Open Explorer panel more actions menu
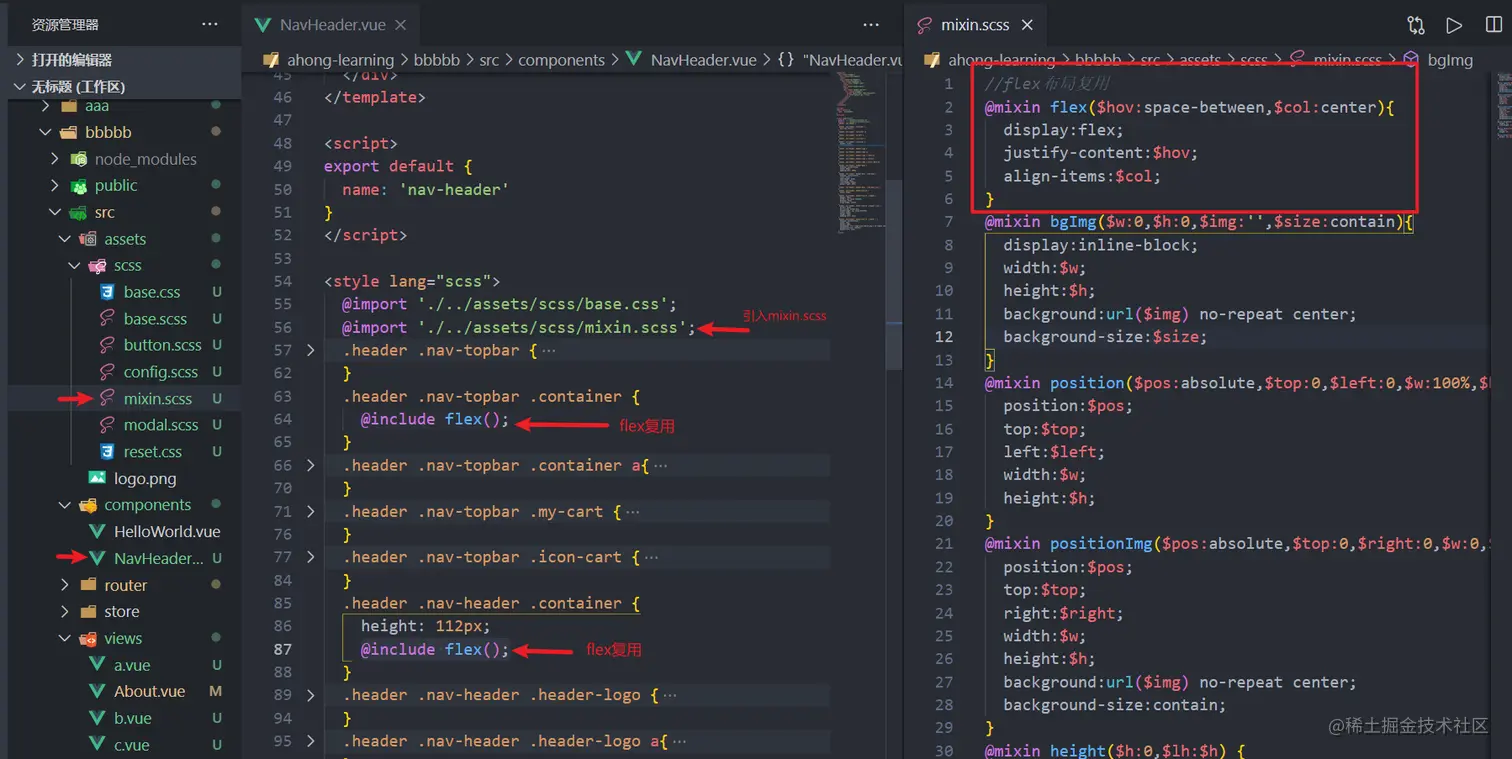 coord(209,24)
